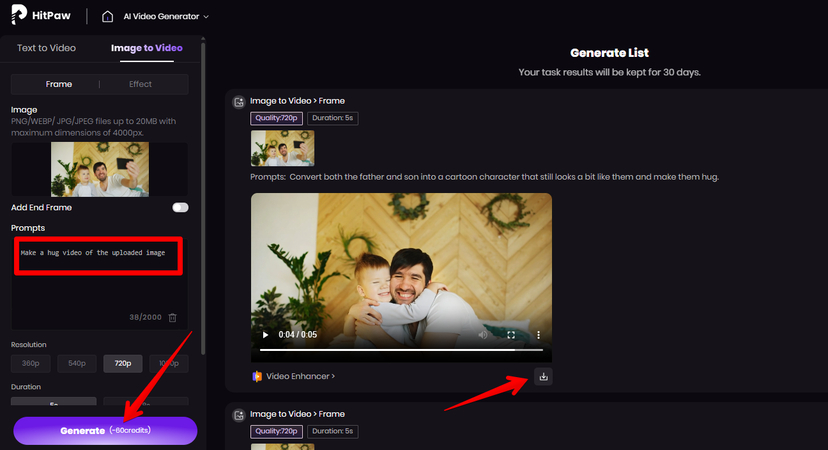
Task: Click the Home icon in header
Action: (108, 16)
